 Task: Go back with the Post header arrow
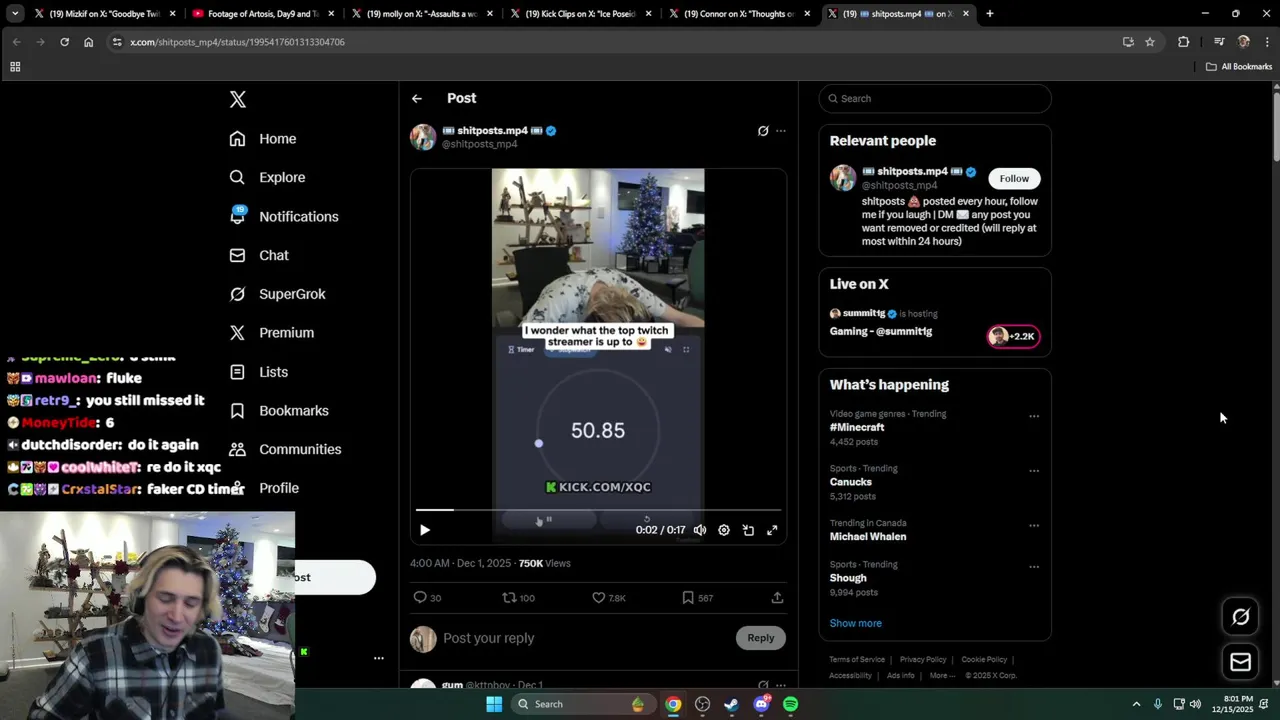pos(417,98)
